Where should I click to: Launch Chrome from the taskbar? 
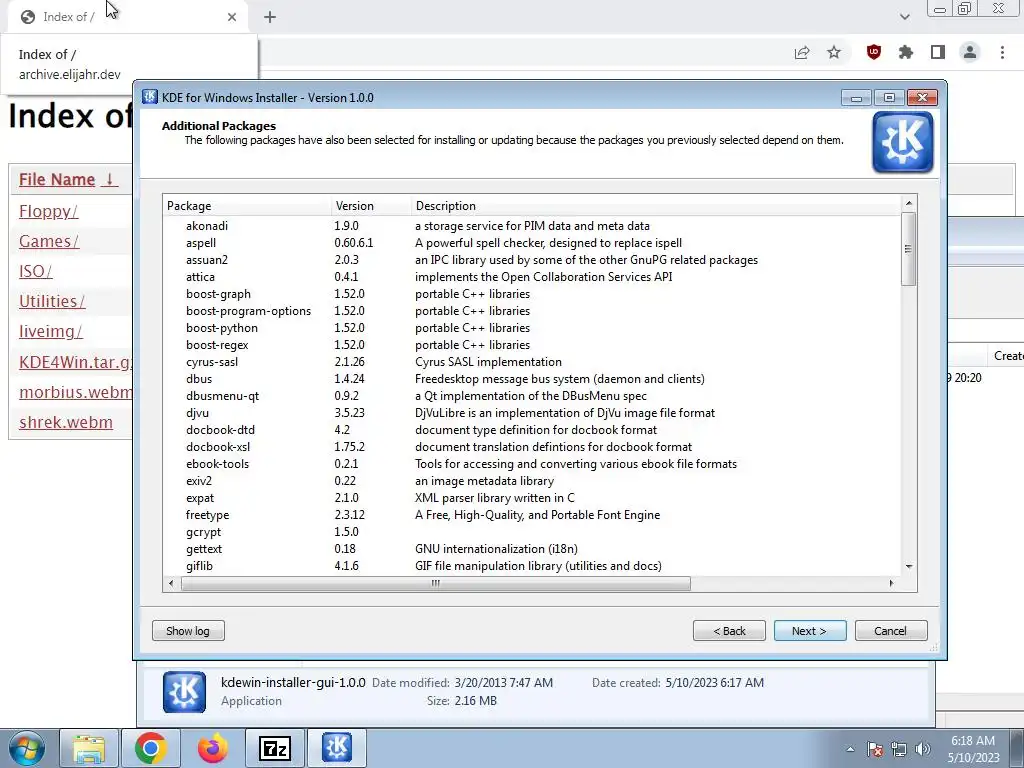pyautogui.click(x=150, y=748)
